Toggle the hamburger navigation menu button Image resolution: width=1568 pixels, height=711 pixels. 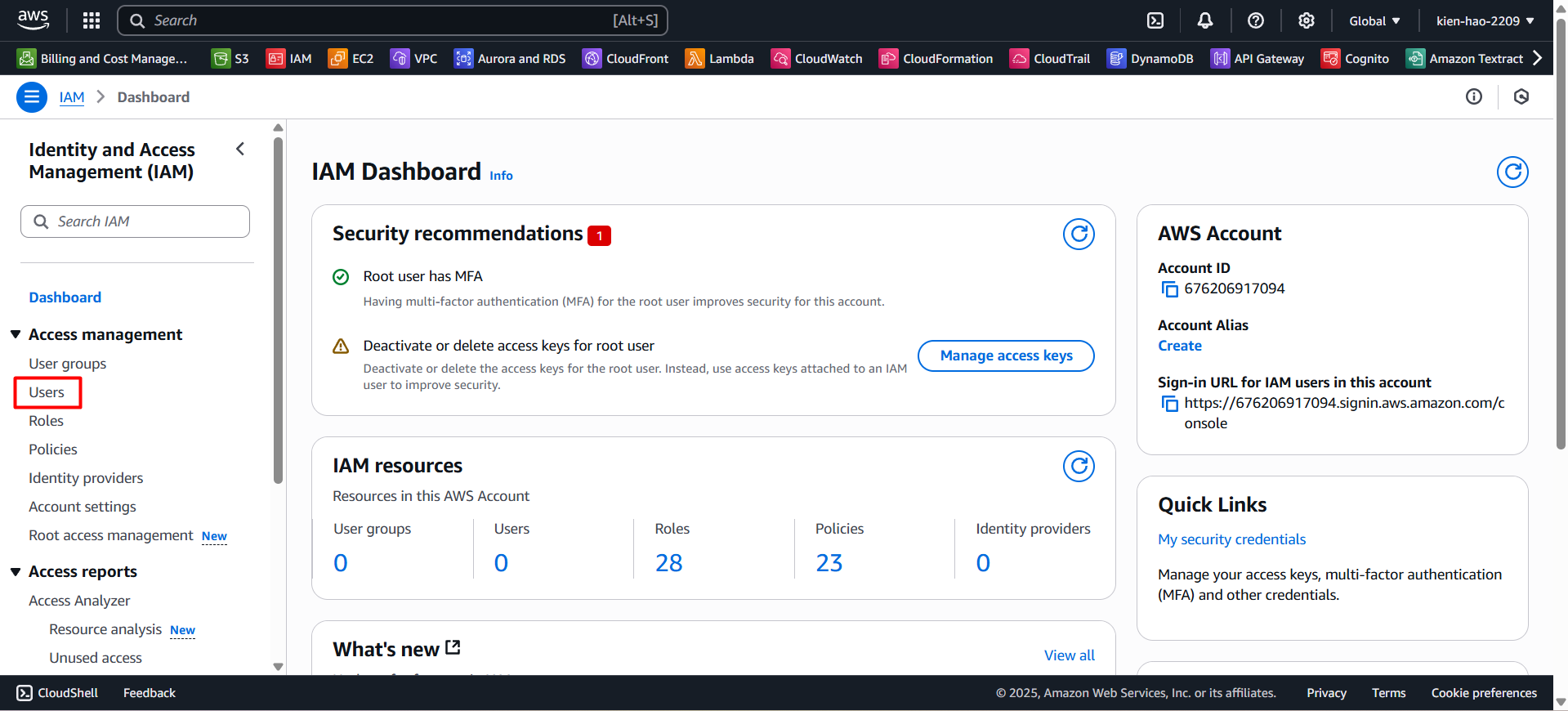point(32,97)
